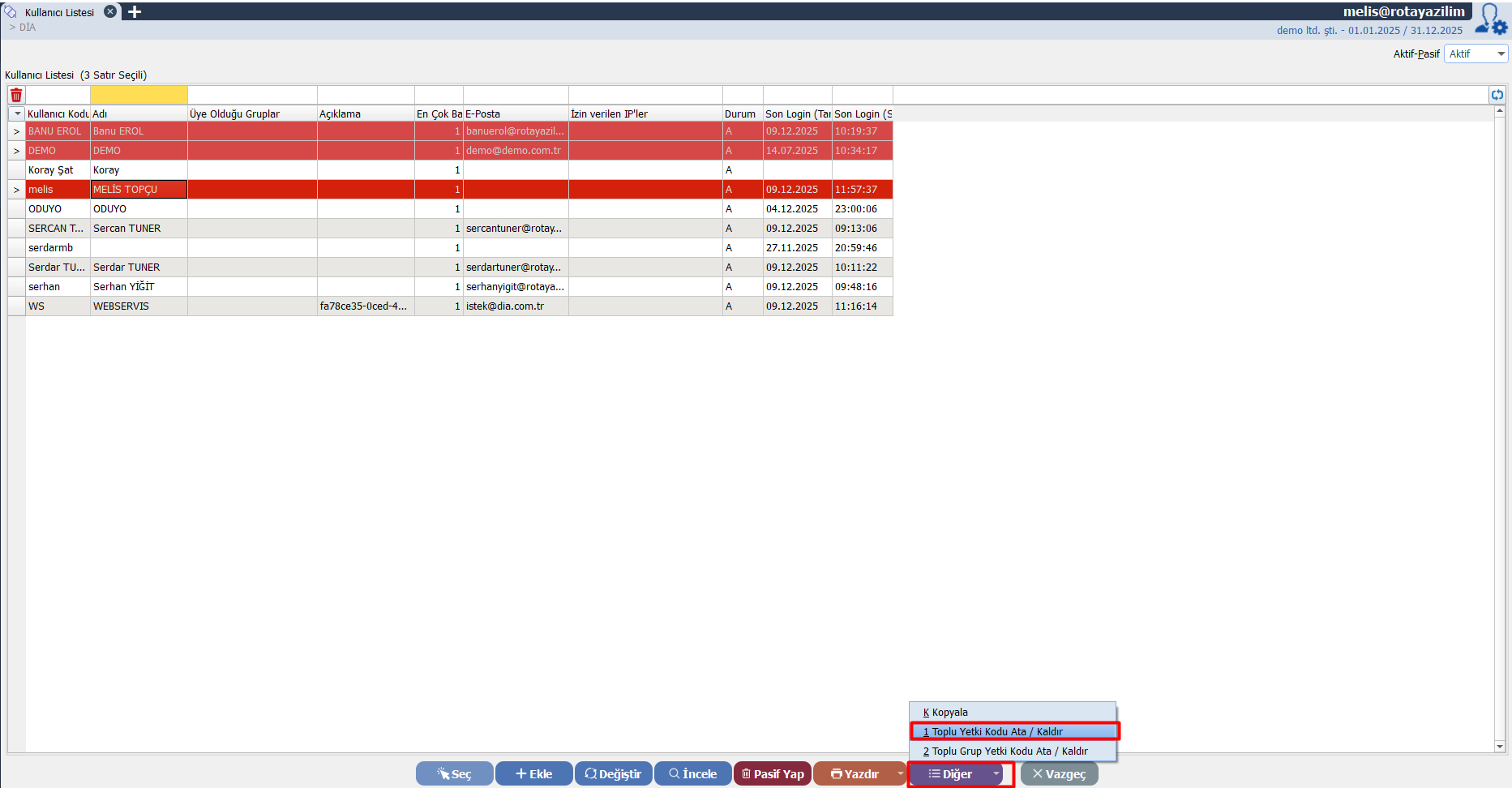
Task: Expand the Yazdır button dropdown arrow
Action: coord(900,774)
